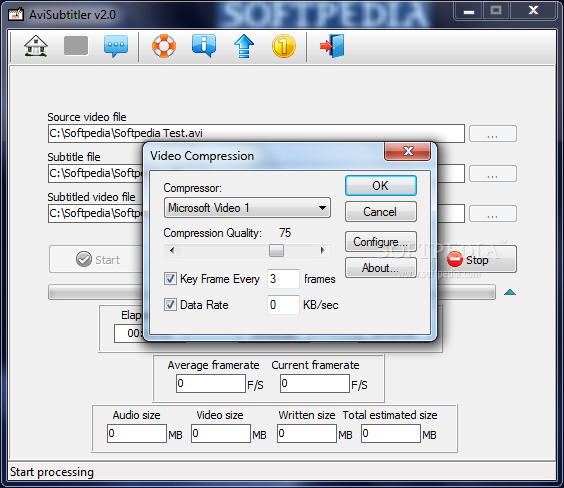Collapse details with the teal triangle expander
Image resolution: width=564 pixels, height=488 pixels.
[x=510, y=292]
